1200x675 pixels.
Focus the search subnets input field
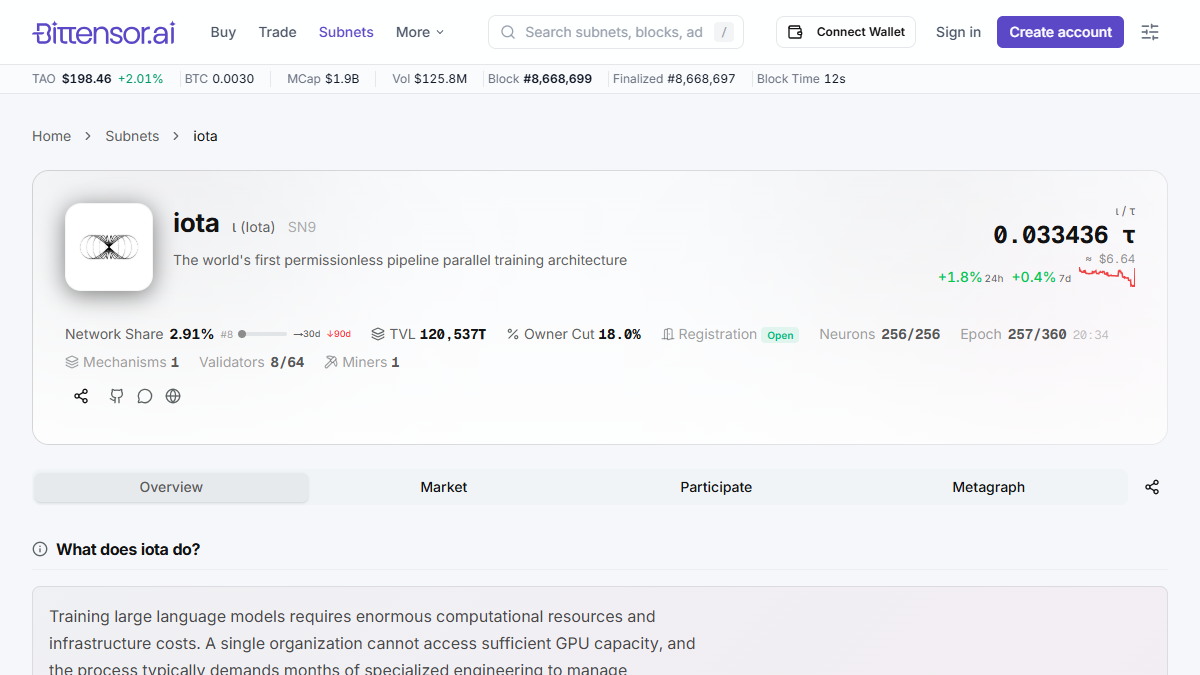coord(616,32)
